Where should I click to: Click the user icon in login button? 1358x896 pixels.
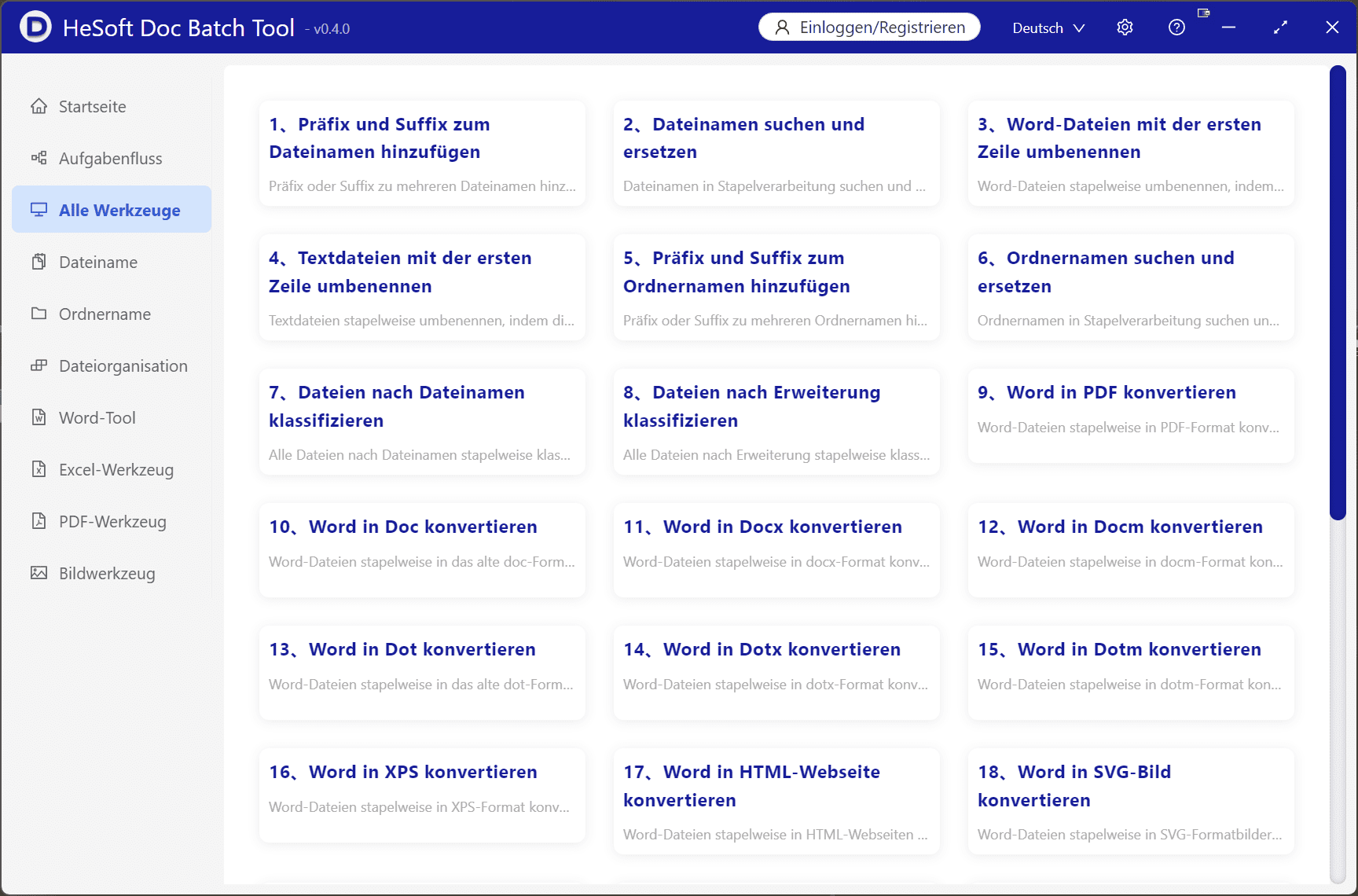click(782, 28)
